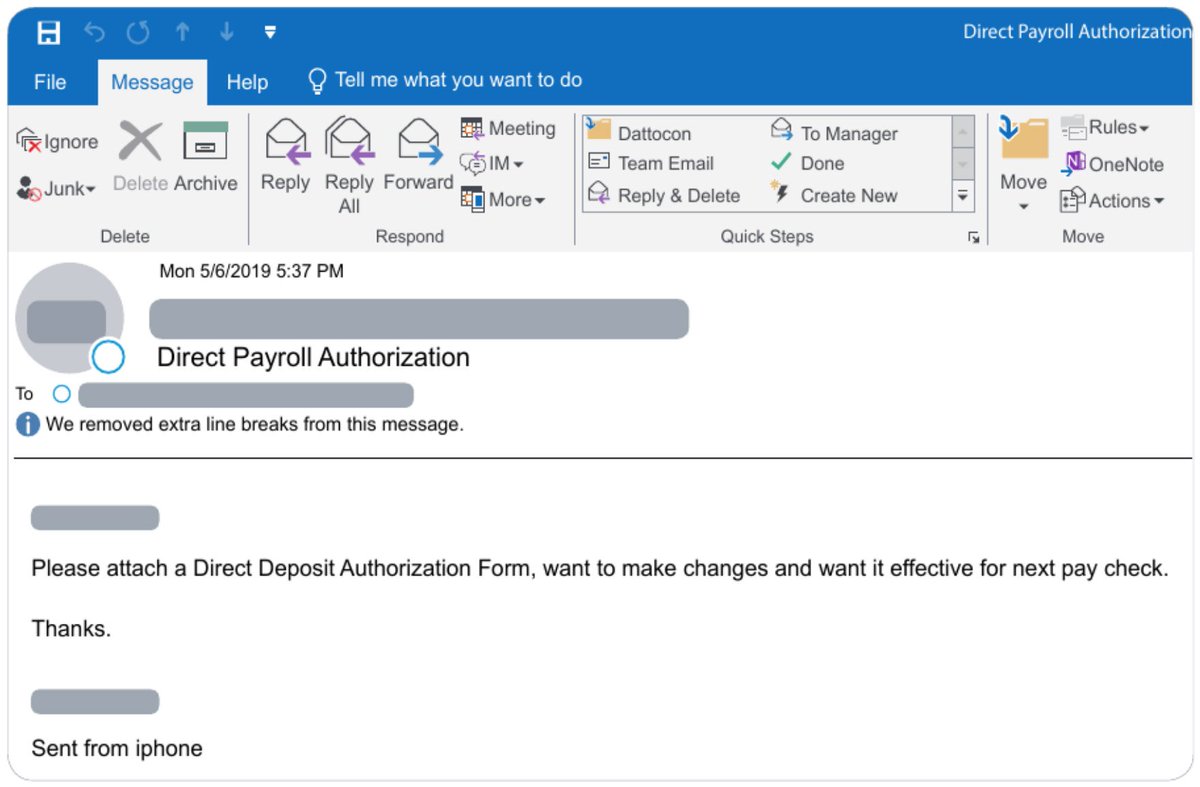The image size is (1200, 787).
Task: Open the Rules dropdown
Action: click(1110, 128)
